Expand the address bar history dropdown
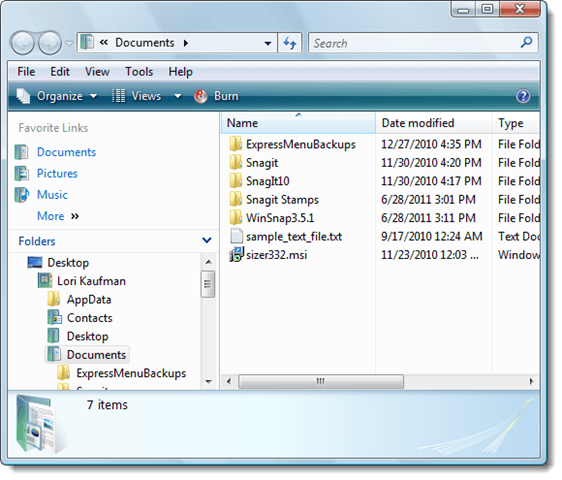 pos(268,43)
